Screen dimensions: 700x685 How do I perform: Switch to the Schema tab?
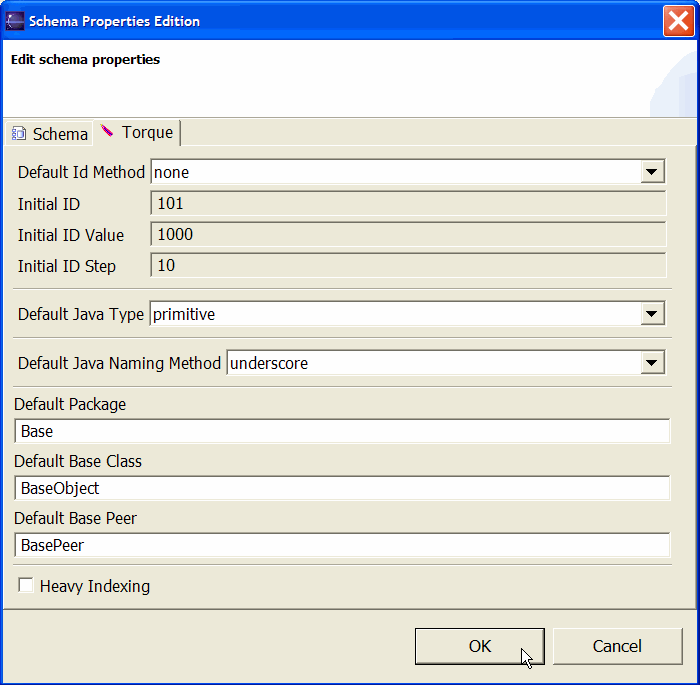point(49,134)
